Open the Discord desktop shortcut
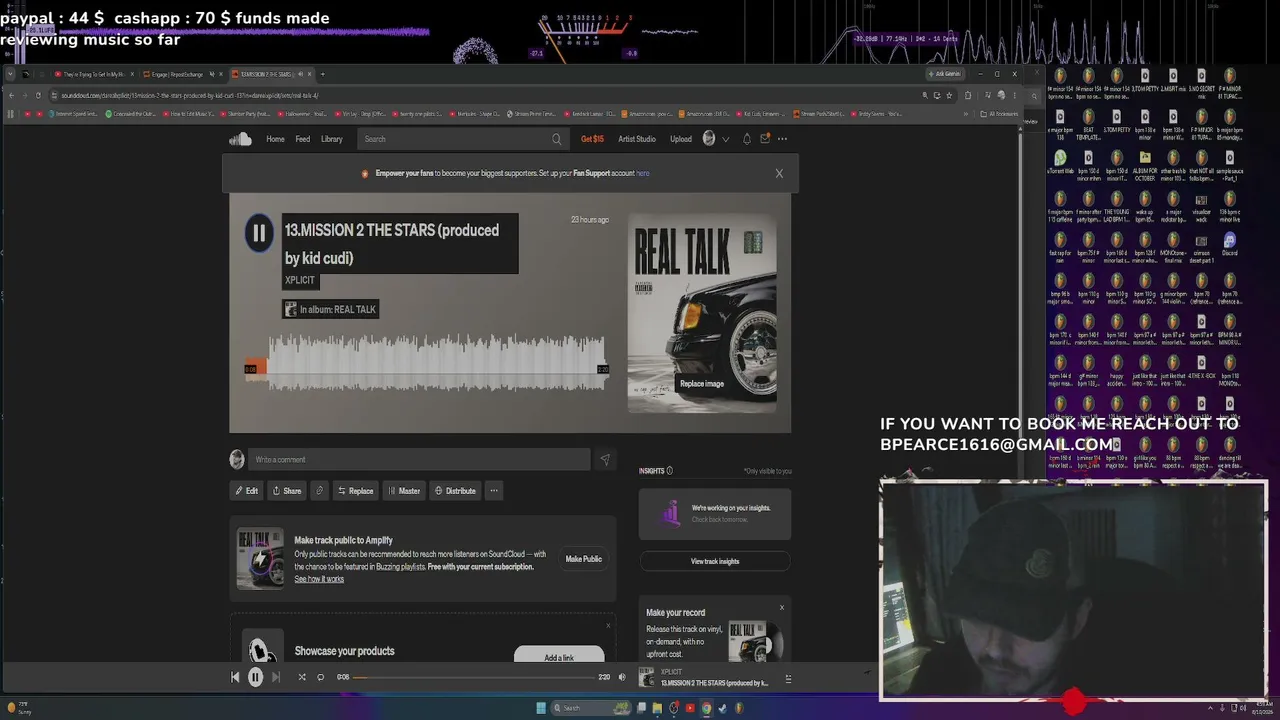Viewport: 1280px width, 720px height. [x=1230, y=244]
